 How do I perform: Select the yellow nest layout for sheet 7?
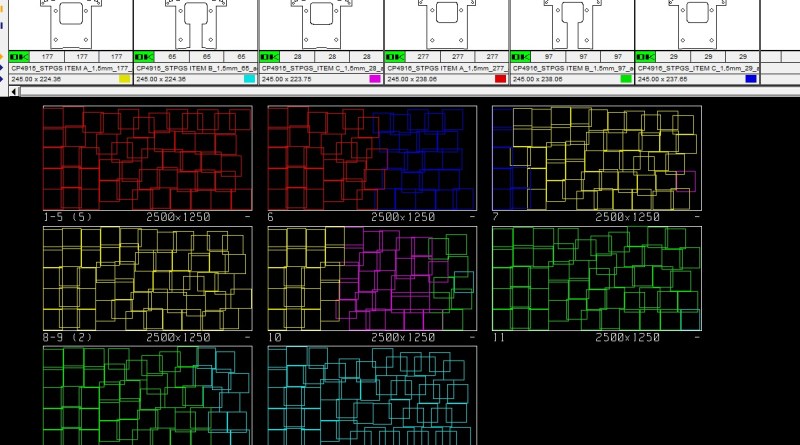(x=597, y=158)
